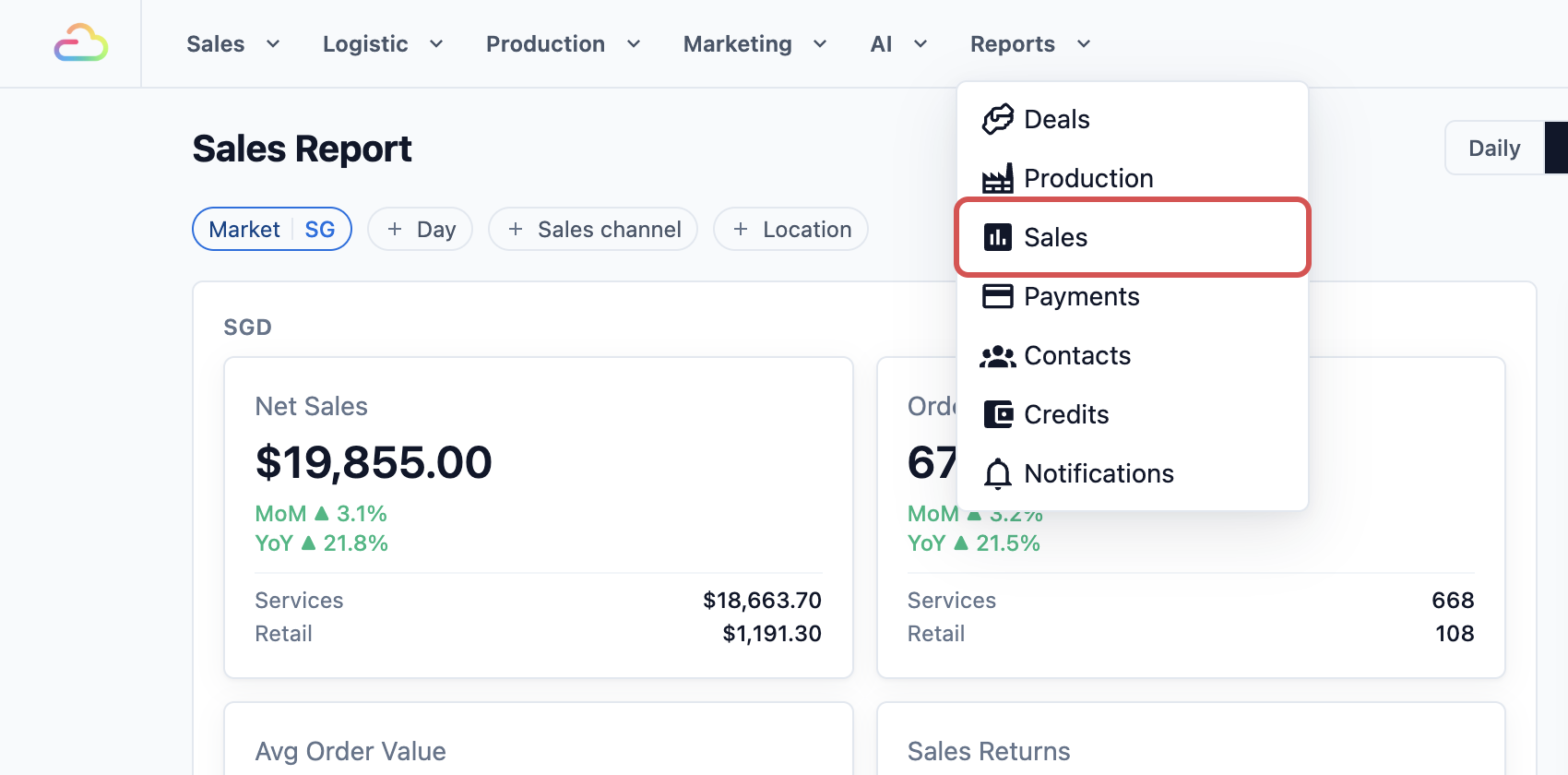This screenshot has width=1568, height=775.
Task: Click the rainbow cloud logo
Action: point(81,43)
